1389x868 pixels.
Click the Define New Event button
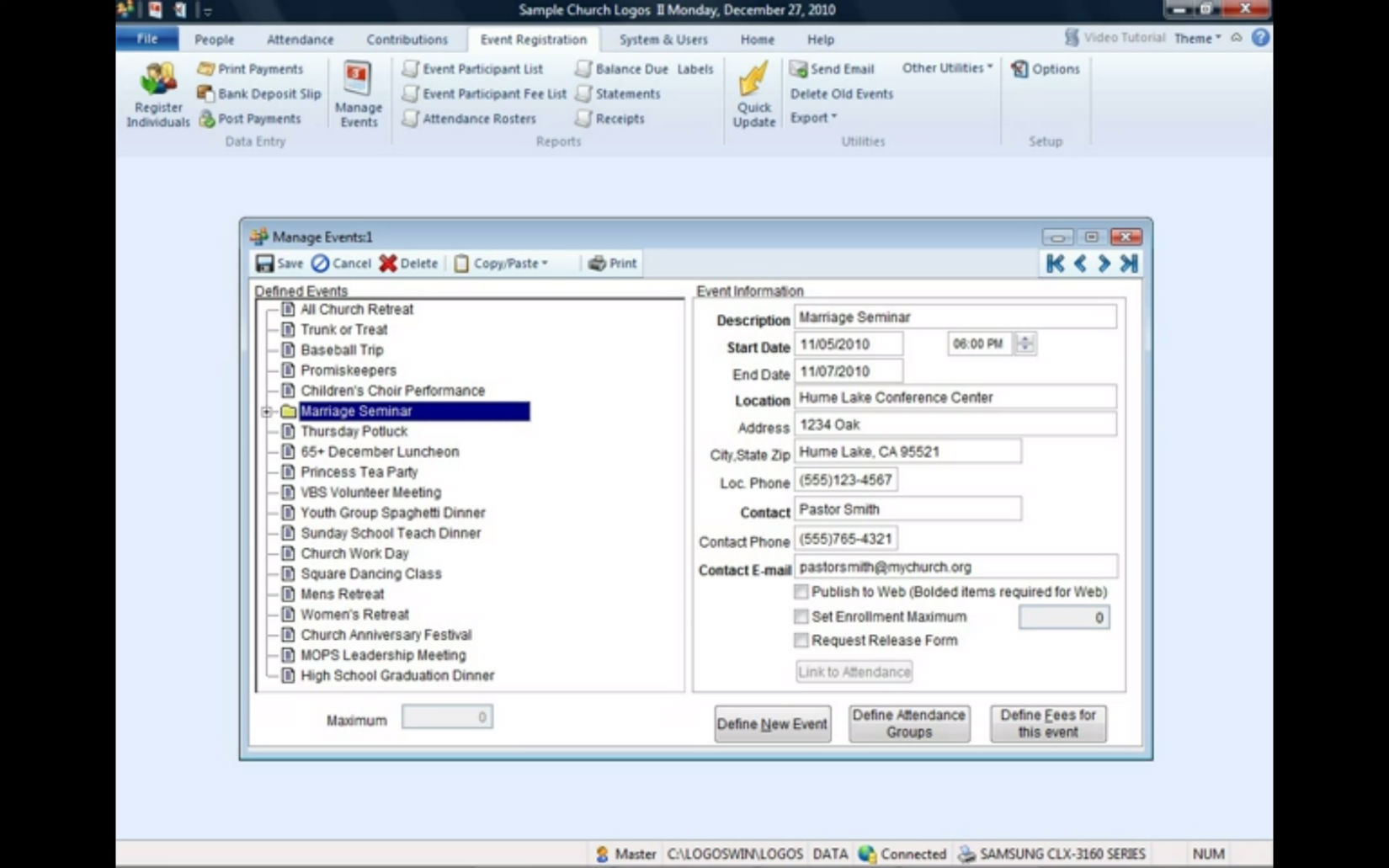point(771,723)
